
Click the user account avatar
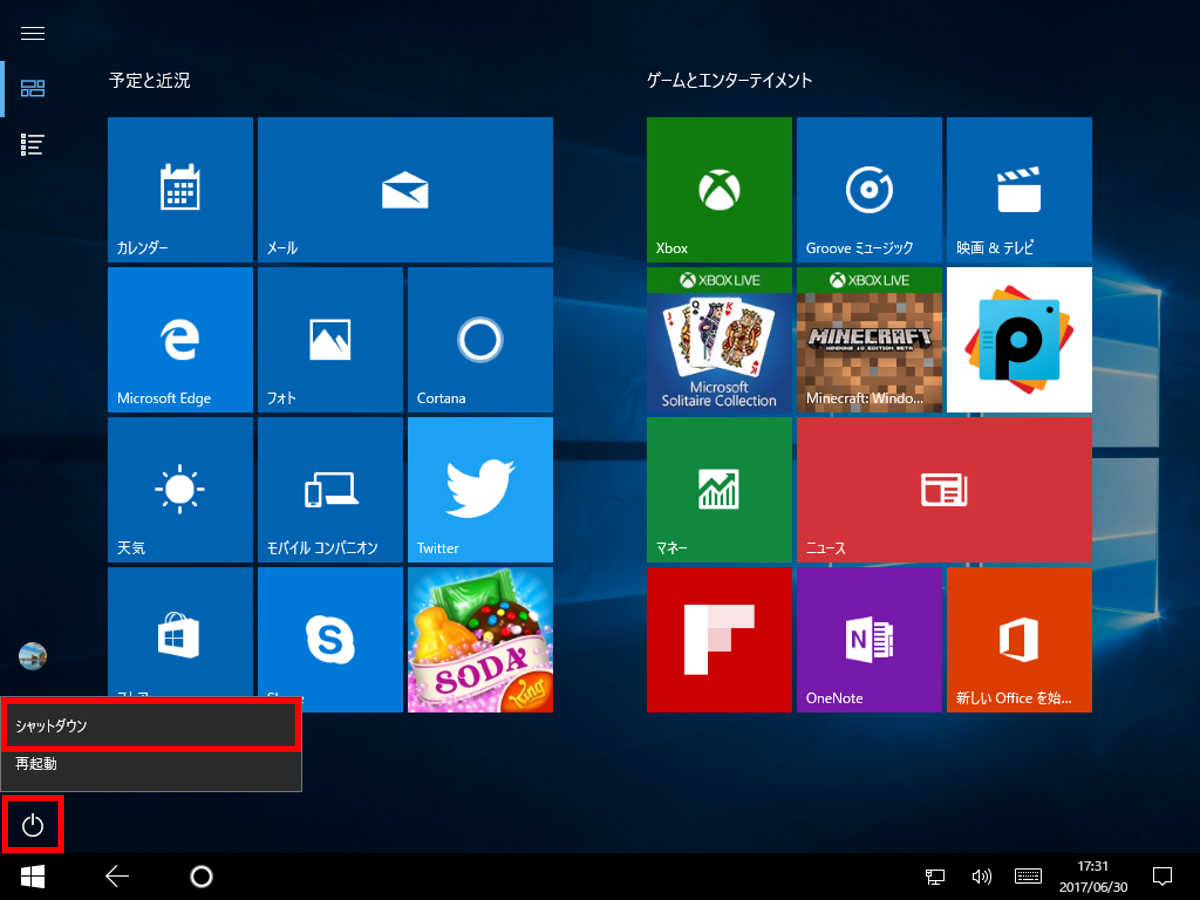click(33, 656)
